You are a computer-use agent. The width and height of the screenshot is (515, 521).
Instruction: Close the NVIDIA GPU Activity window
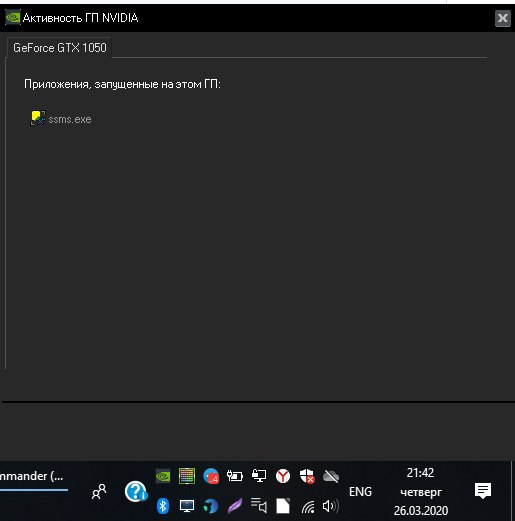click(x=503, y=18)
